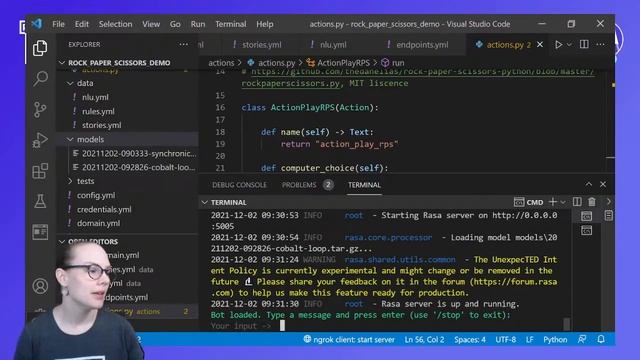Viewport: 640px width, 360px height.
Task: Open the Accounts icon in activity bar
Action: [x=40, y=286]
